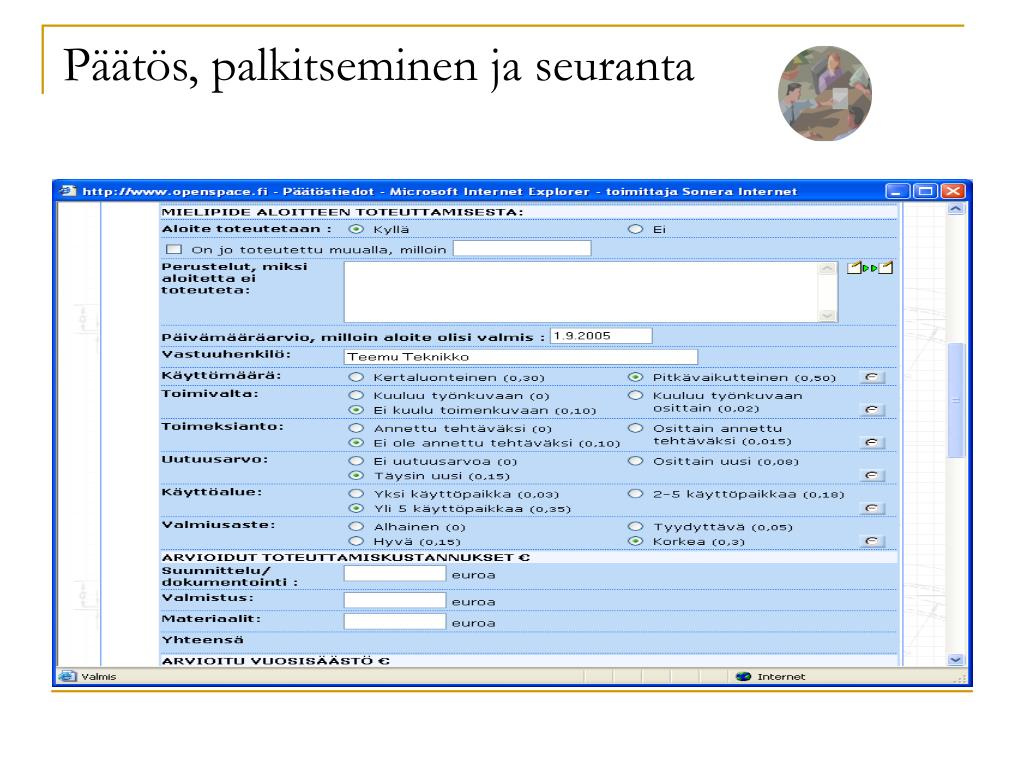Click the 'Valmis' status bar text
Viewport: 1024px width, 768px height.
pyautogui.click(x=99, y=677)
